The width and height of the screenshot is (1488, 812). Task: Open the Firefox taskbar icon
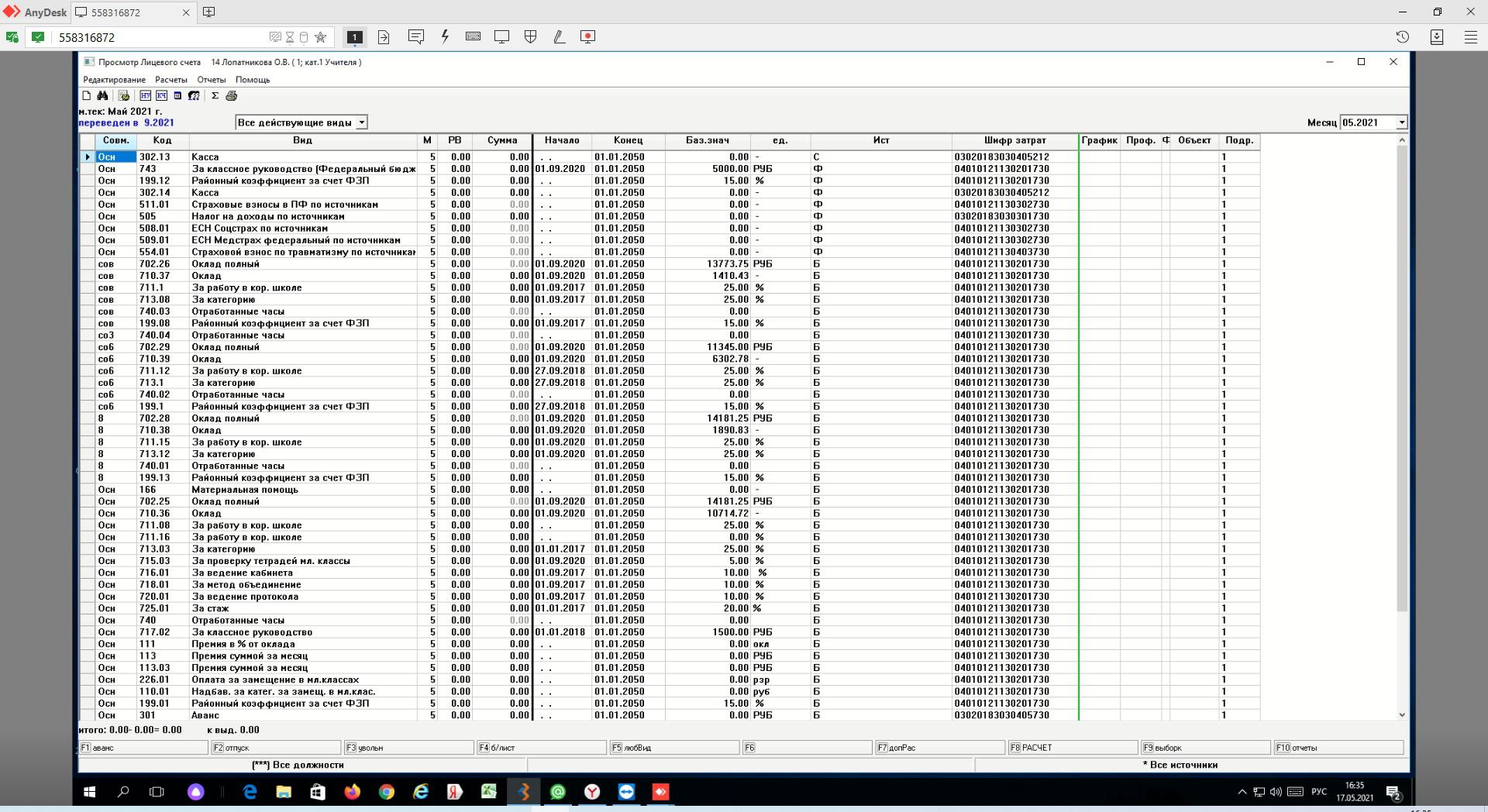pyautogui.click(x=352, y=792)
